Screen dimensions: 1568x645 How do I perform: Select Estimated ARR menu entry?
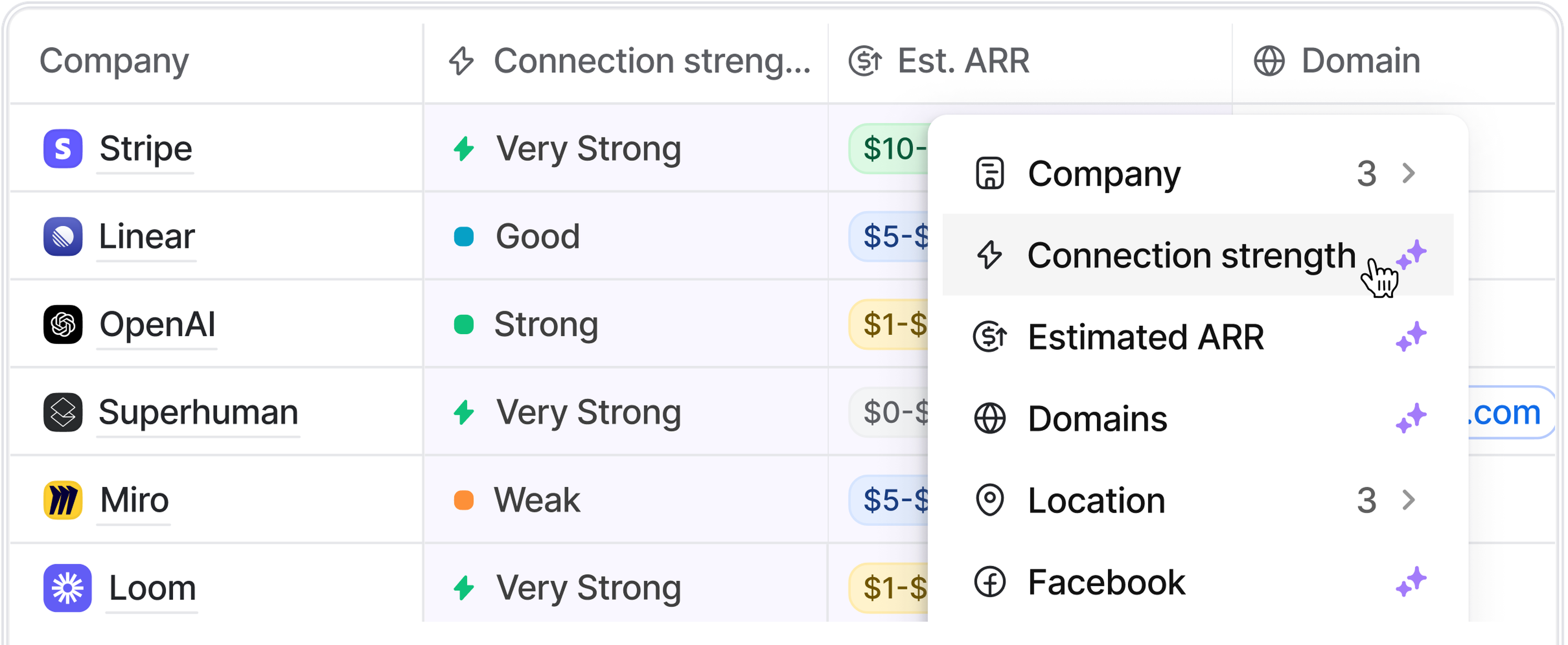point(1145,337)
